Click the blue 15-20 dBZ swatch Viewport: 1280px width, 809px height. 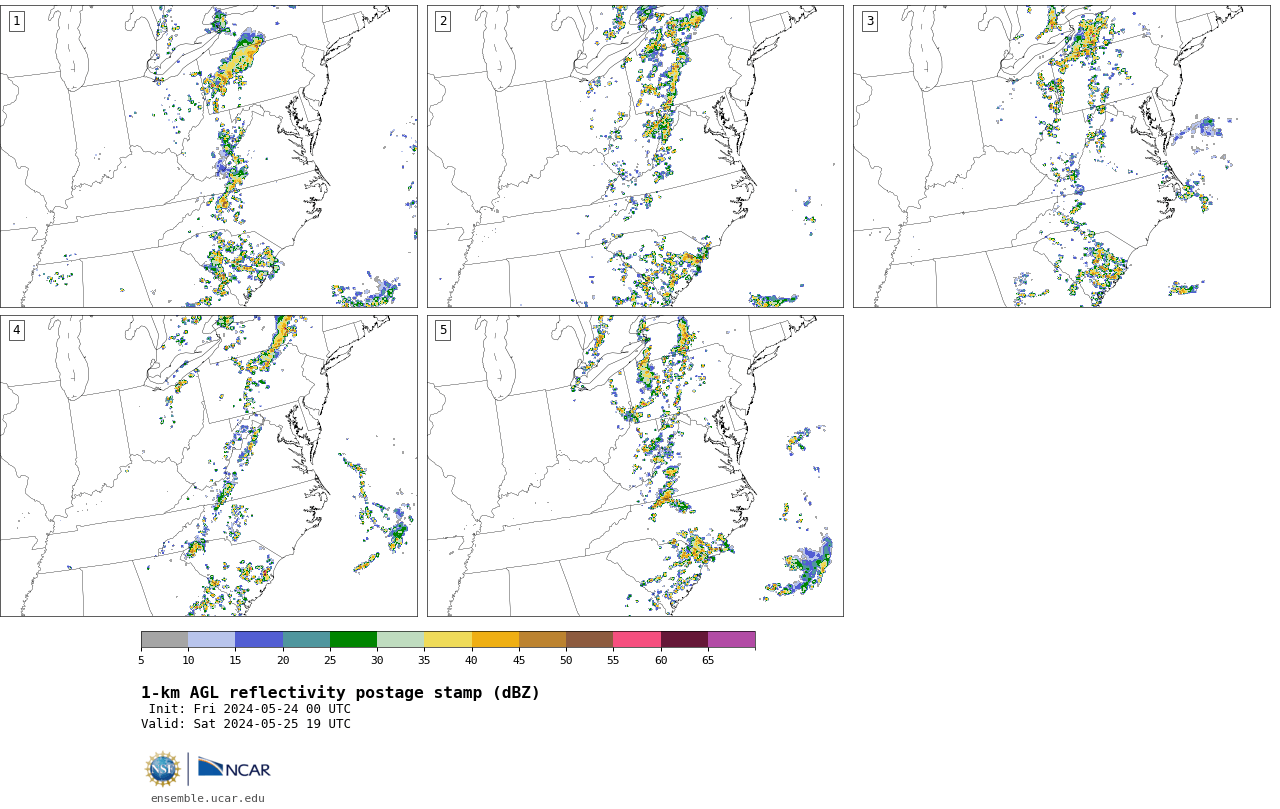tap(259, 640)
